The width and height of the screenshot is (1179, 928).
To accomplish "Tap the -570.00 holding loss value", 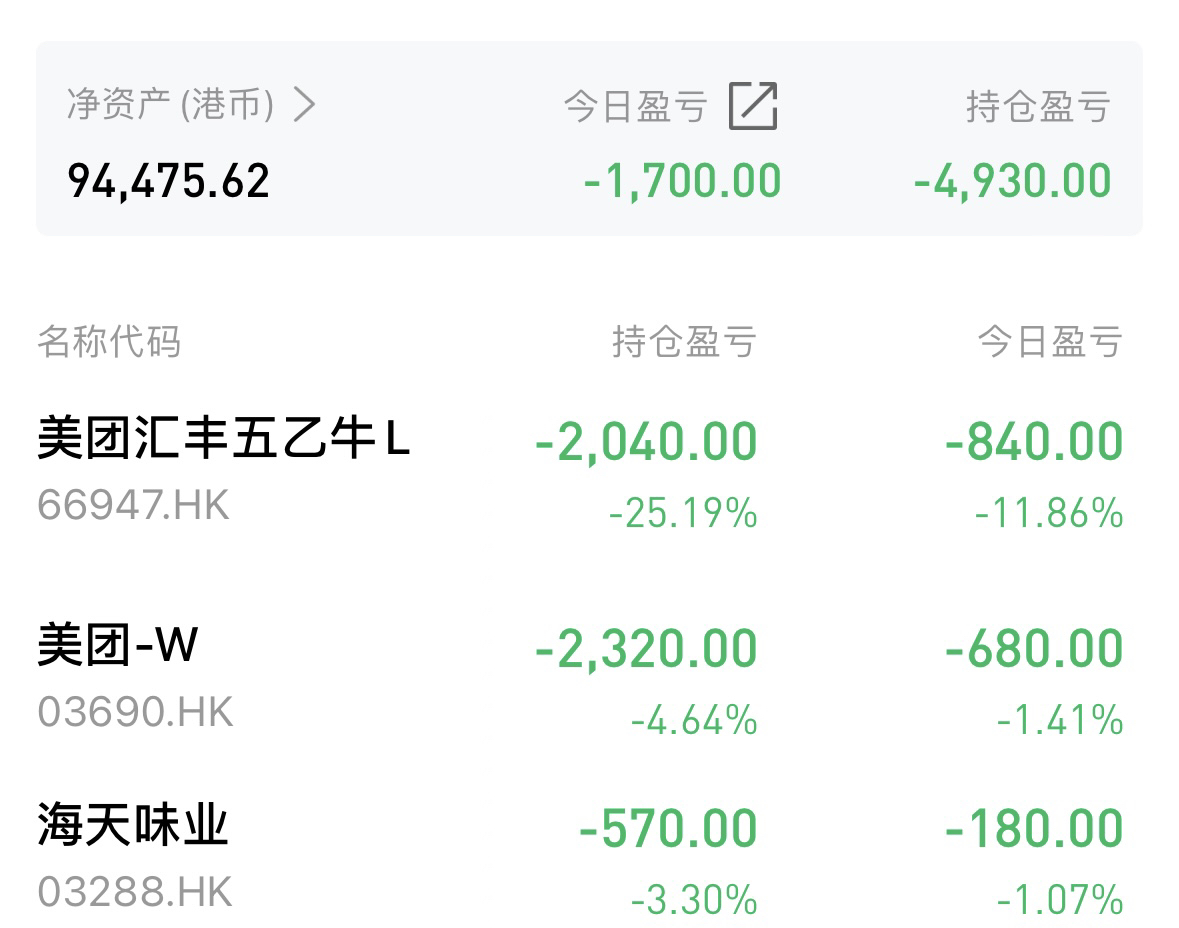I will (x=668, y=829).
